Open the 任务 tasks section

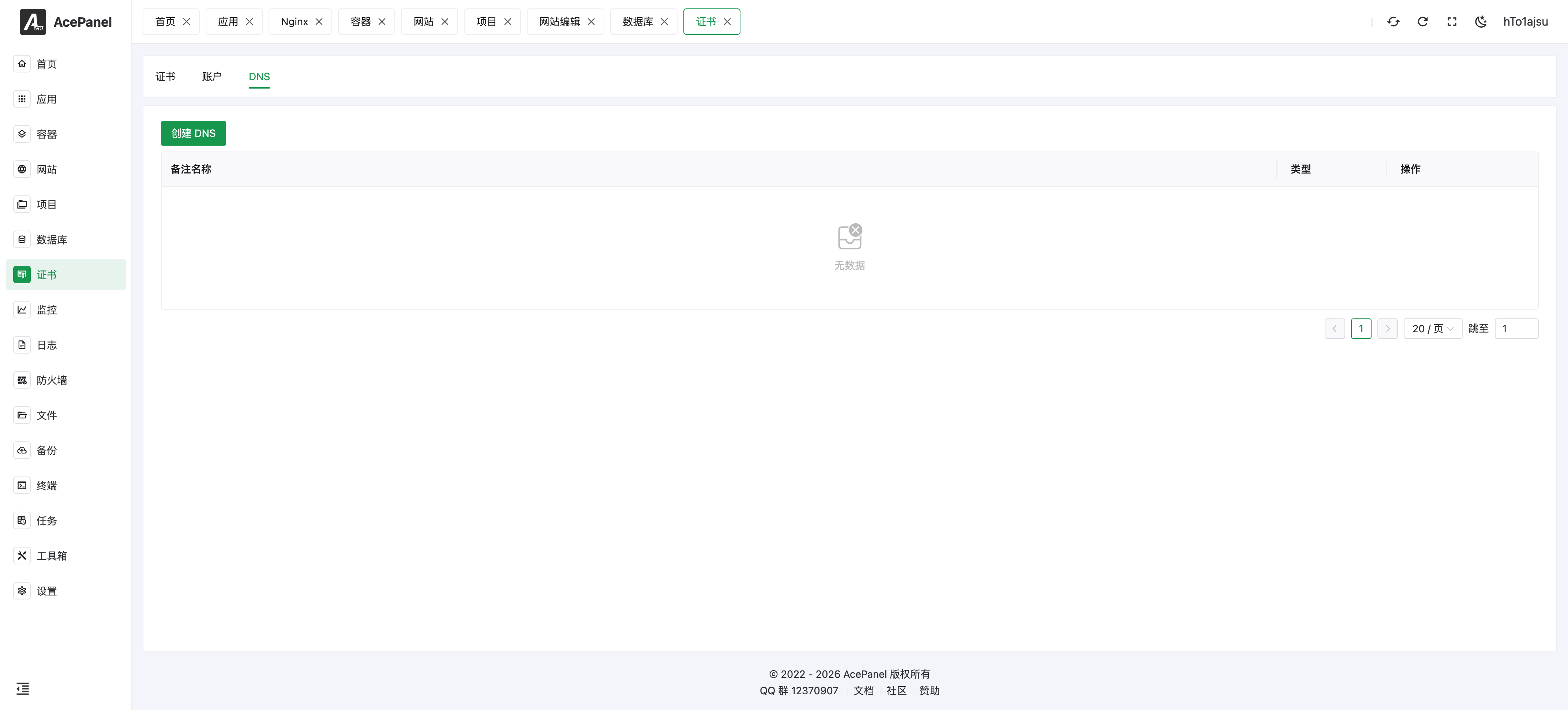point(46,521)
